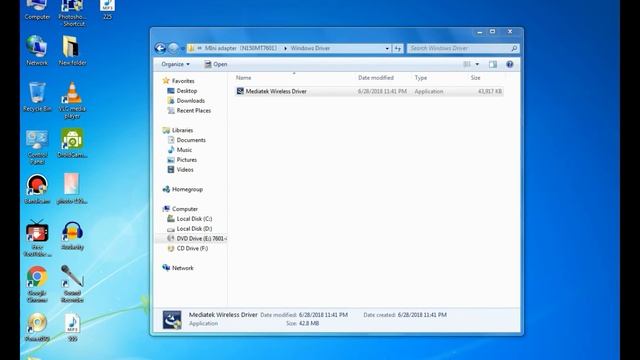Select the Recycle Bin desktop icon
This screenshot has height=360, width=640.
click(37, 97)
